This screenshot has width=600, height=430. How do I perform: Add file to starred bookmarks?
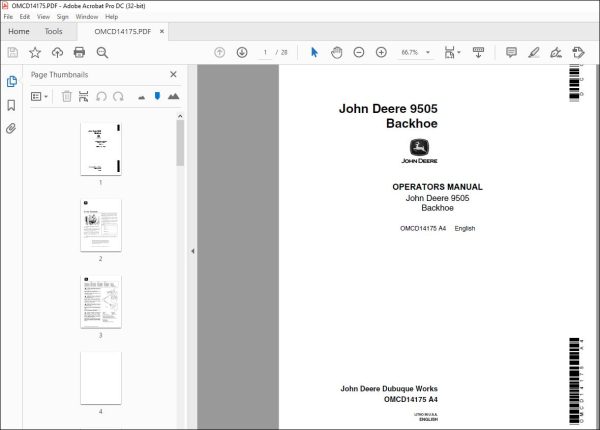(x=35, y=52)
